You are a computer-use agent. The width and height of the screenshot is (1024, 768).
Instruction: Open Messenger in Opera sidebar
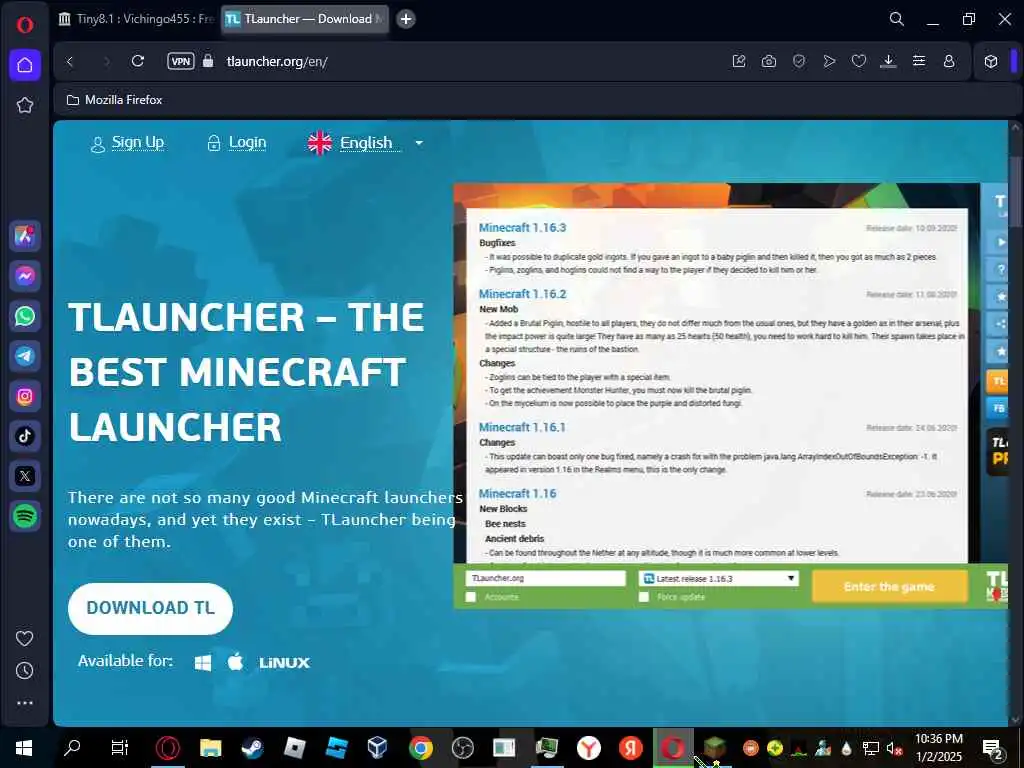[25, 276]
